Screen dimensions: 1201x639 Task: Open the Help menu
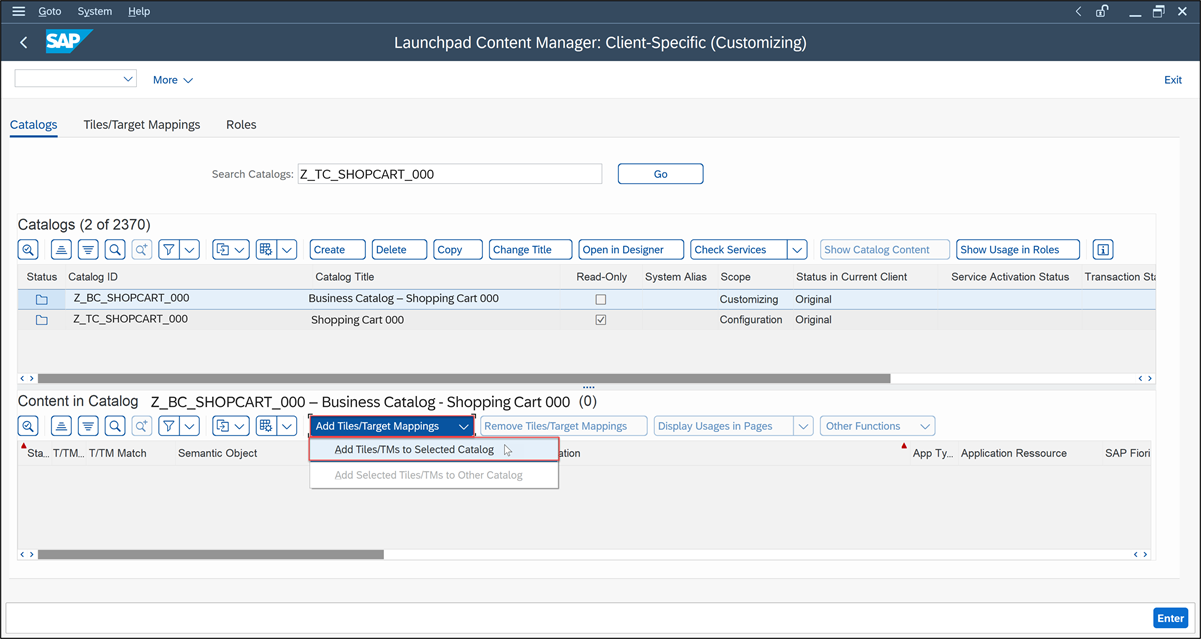click(139, 11)
